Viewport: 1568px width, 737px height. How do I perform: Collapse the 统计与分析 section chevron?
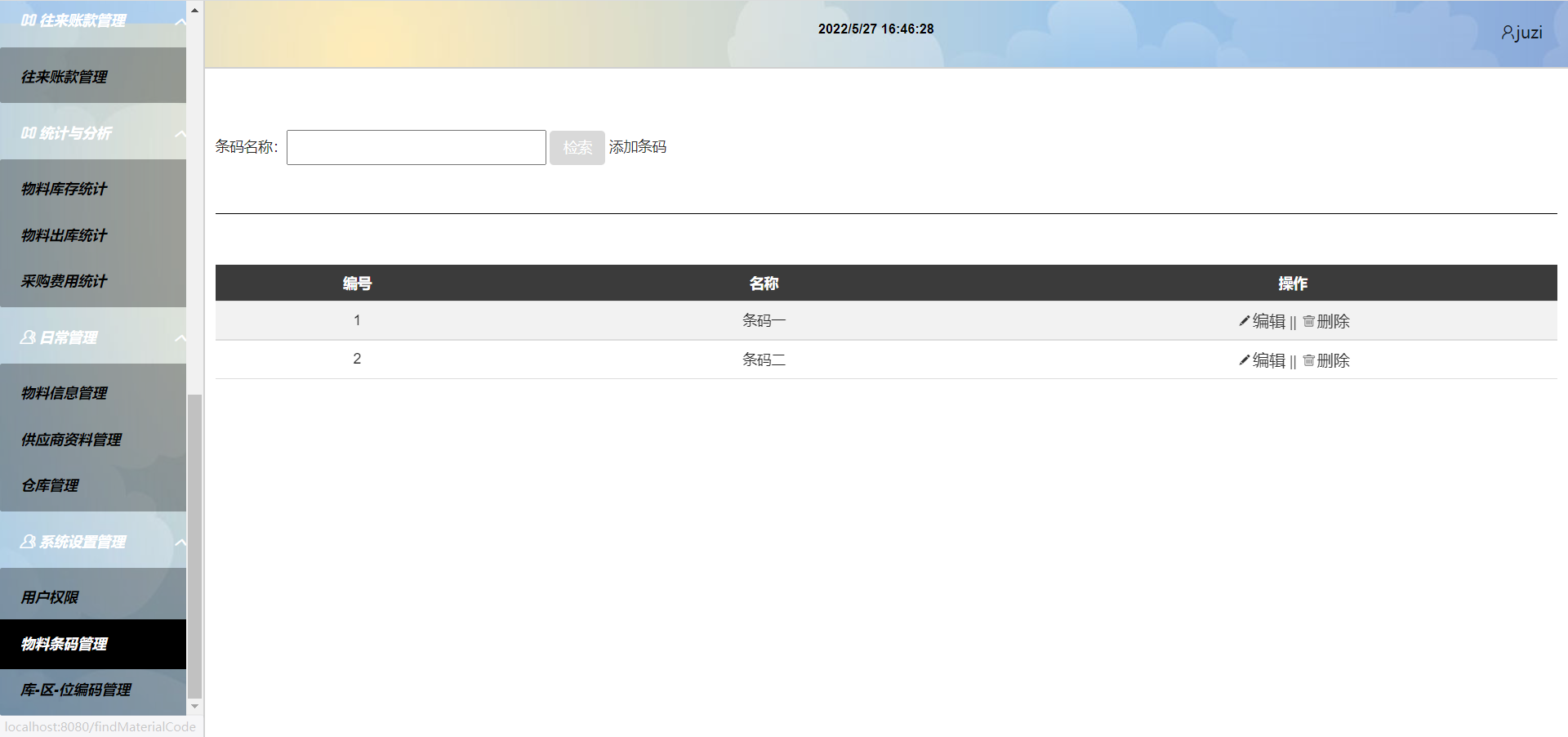point(180,134)
